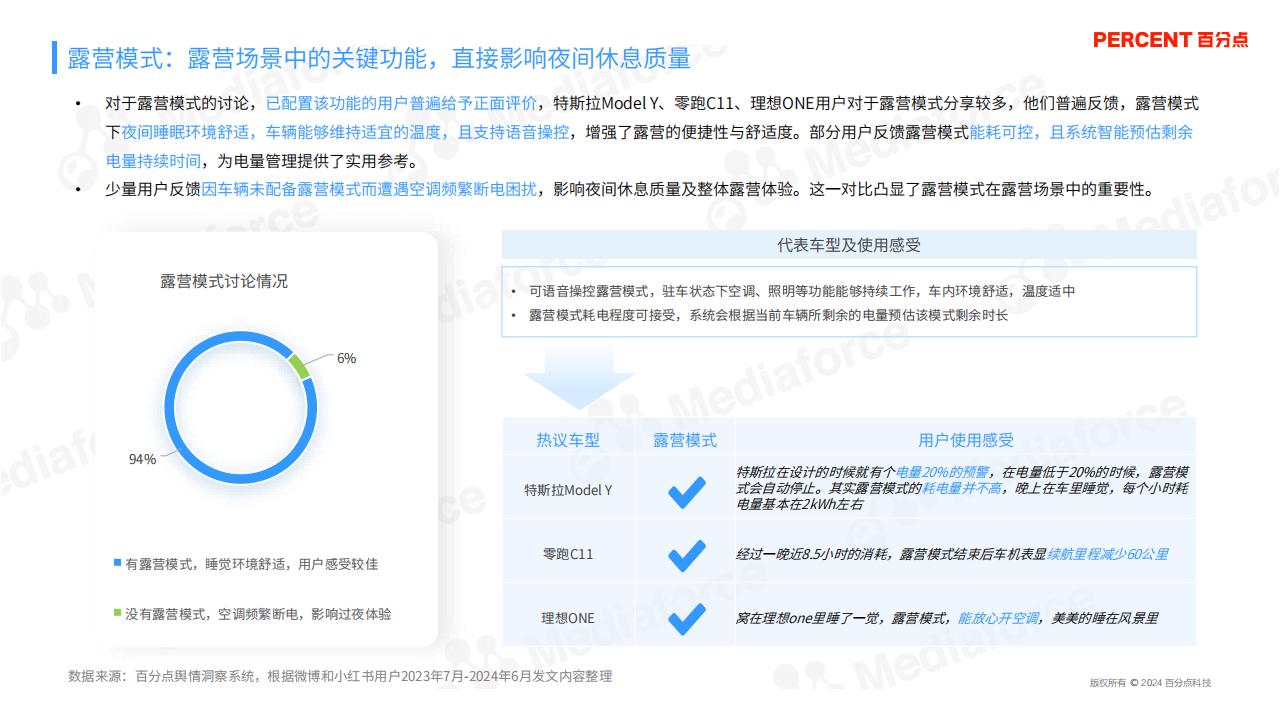Click the green 6% segment of the donut chart
Screen dimensions: 1280x720
299,366
